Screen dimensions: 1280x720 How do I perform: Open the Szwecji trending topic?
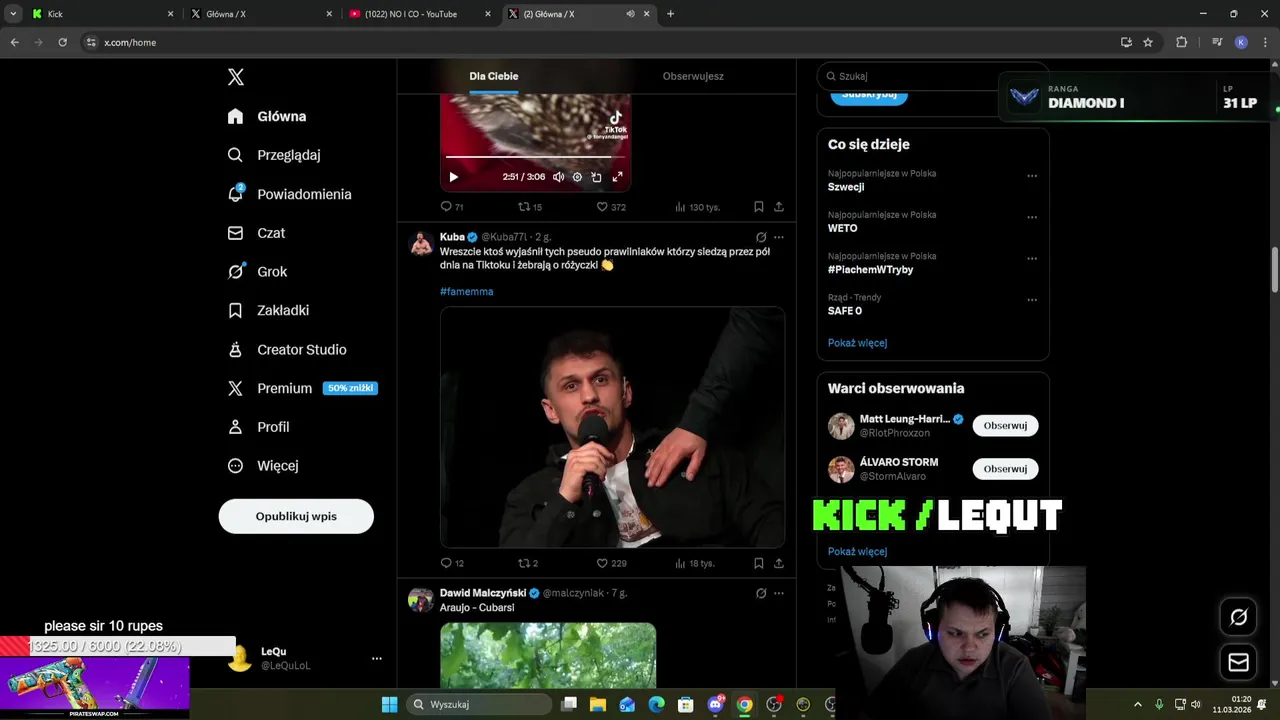click(846, 187)
